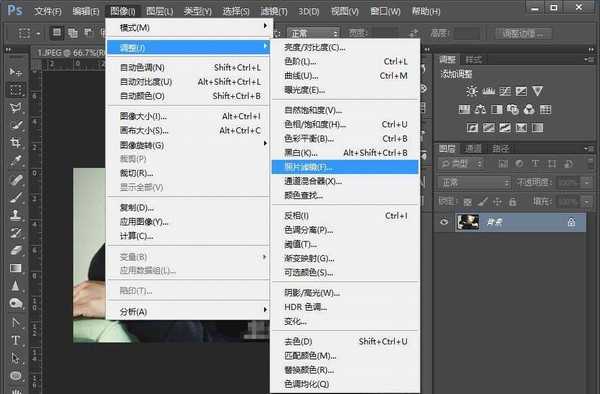Switch to the 样式 tab
Viewport: 600px width, 394px height.
(474, 60)
